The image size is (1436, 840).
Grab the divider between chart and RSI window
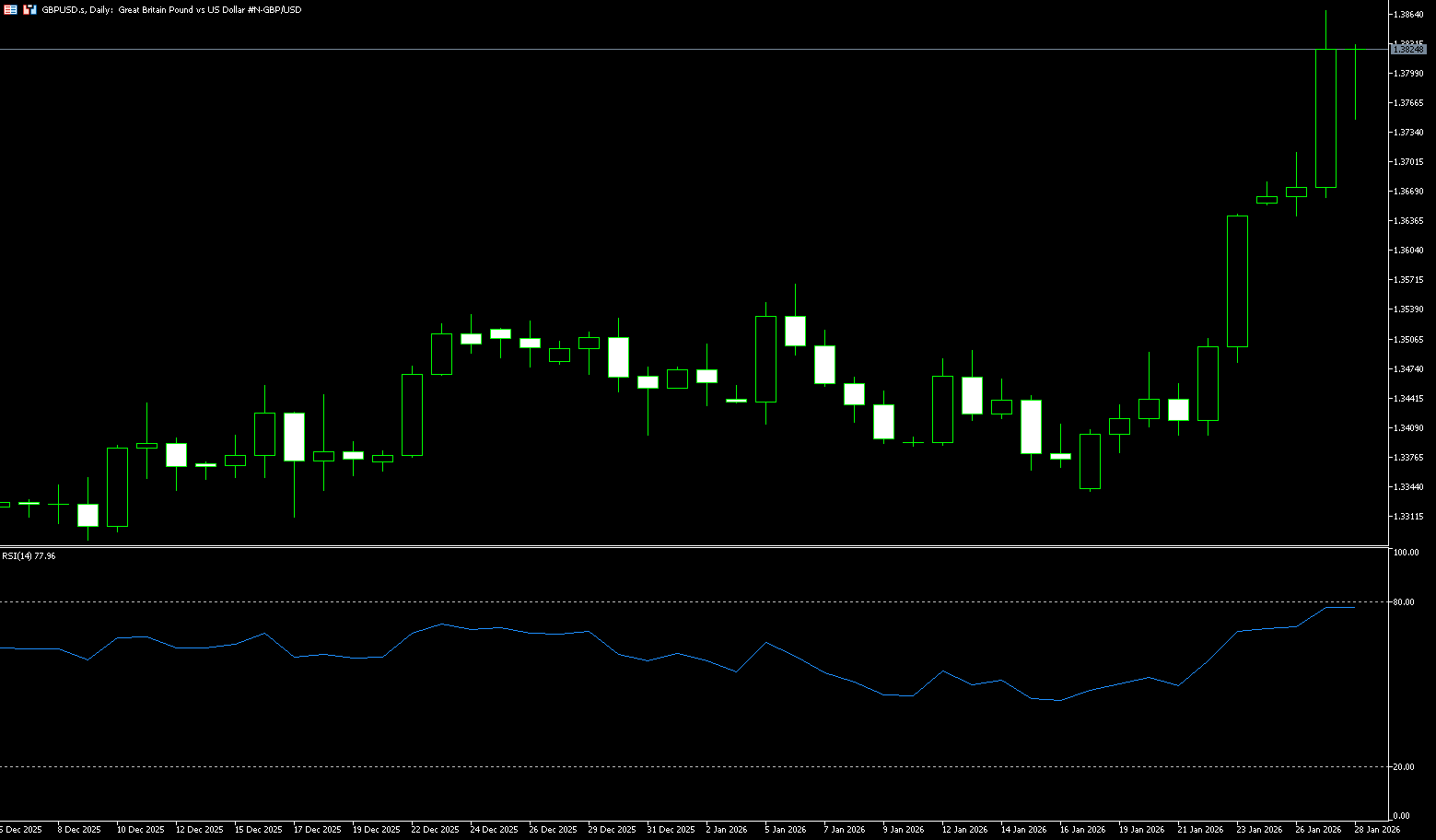point(691,547)
